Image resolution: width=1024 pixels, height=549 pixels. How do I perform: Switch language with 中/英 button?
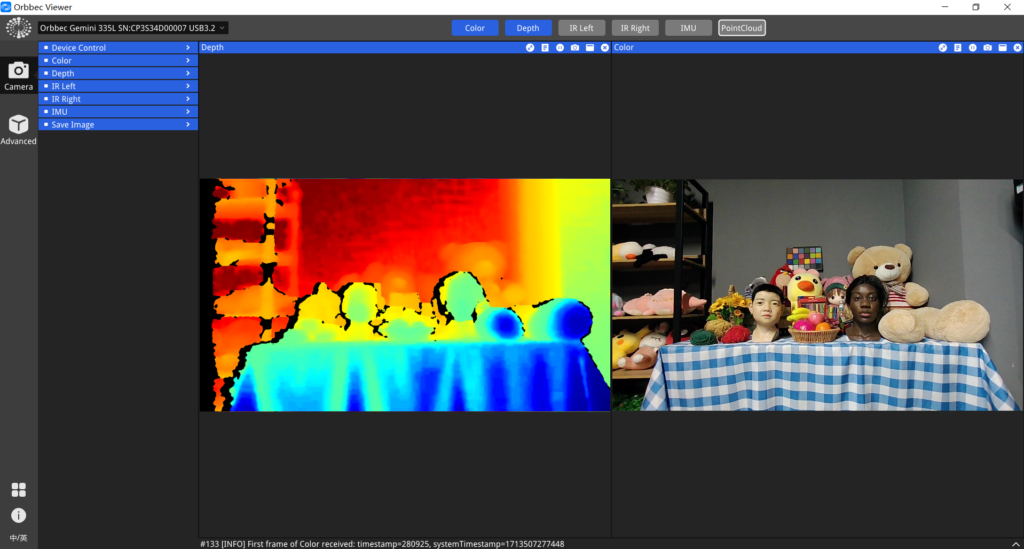[18, 538]
